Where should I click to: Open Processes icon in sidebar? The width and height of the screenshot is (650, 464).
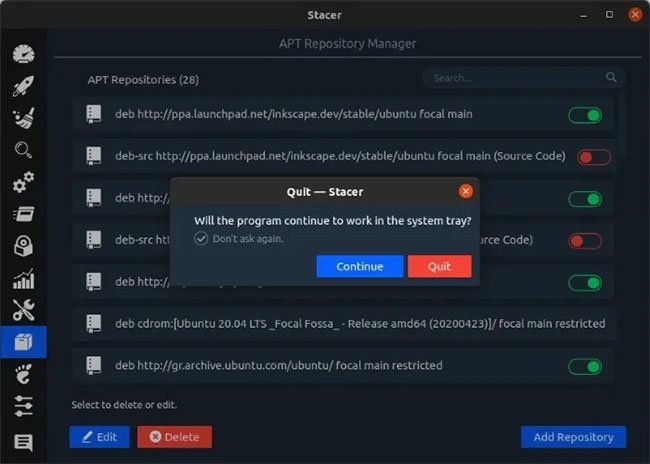pyautogui.click(x=24, y=214)
